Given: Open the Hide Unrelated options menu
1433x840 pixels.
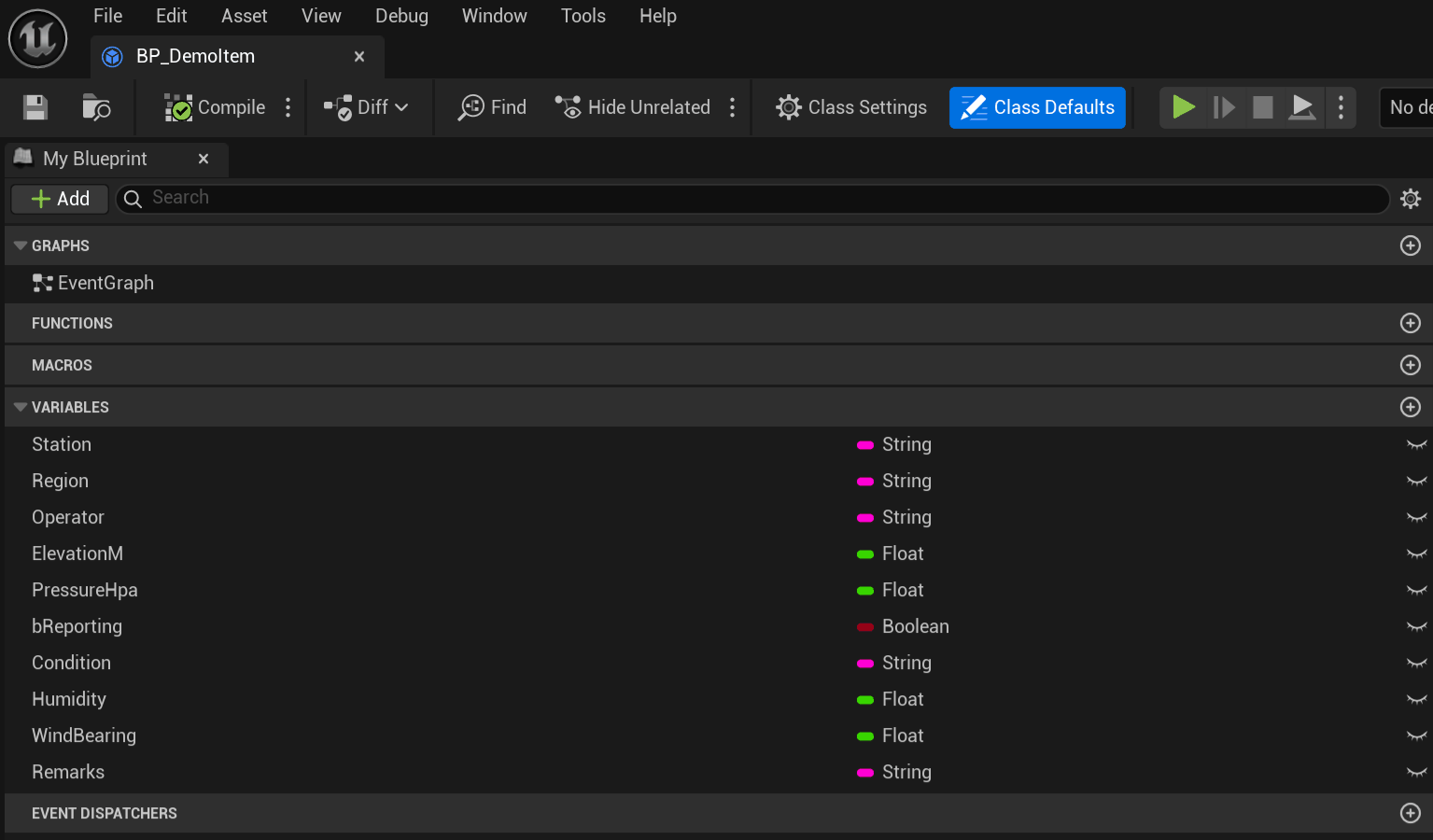Looking at the screenshot, I should (x=733, y=107).
